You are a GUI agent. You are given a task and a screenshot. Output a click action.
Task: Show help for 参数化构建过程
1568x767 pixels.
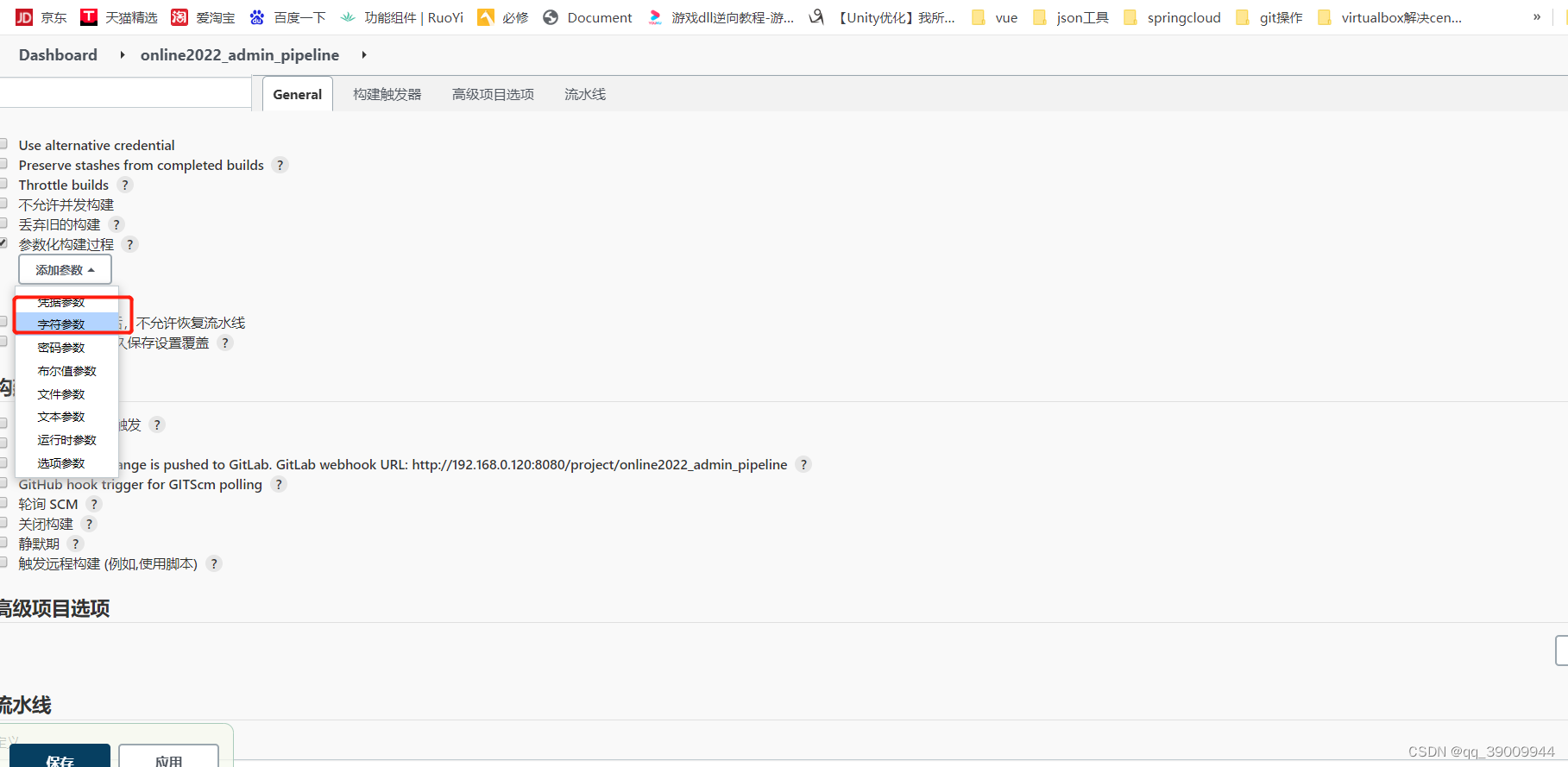[130, 244]
